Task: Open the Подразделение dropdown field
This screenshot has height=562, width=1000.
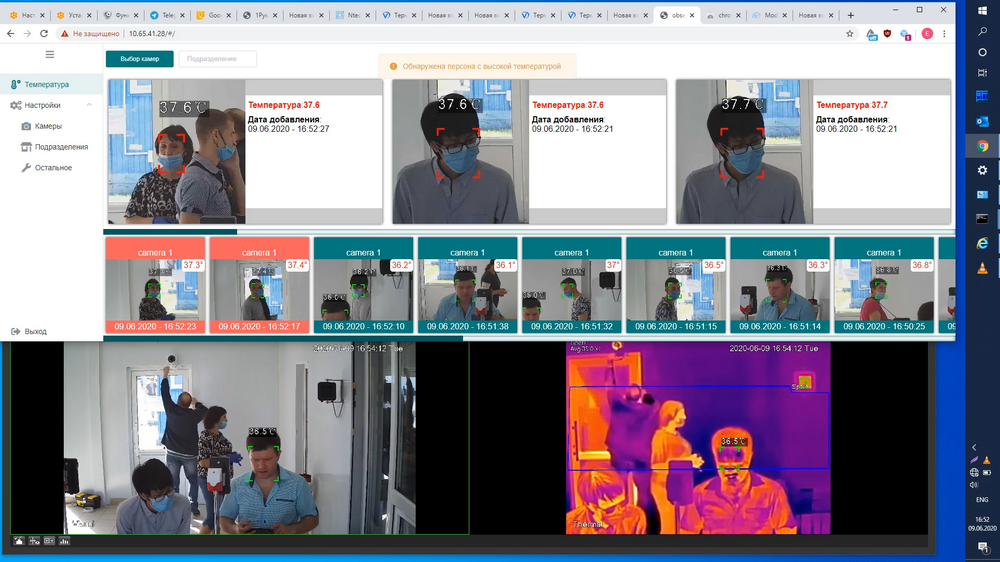Action: click(217, 59)
